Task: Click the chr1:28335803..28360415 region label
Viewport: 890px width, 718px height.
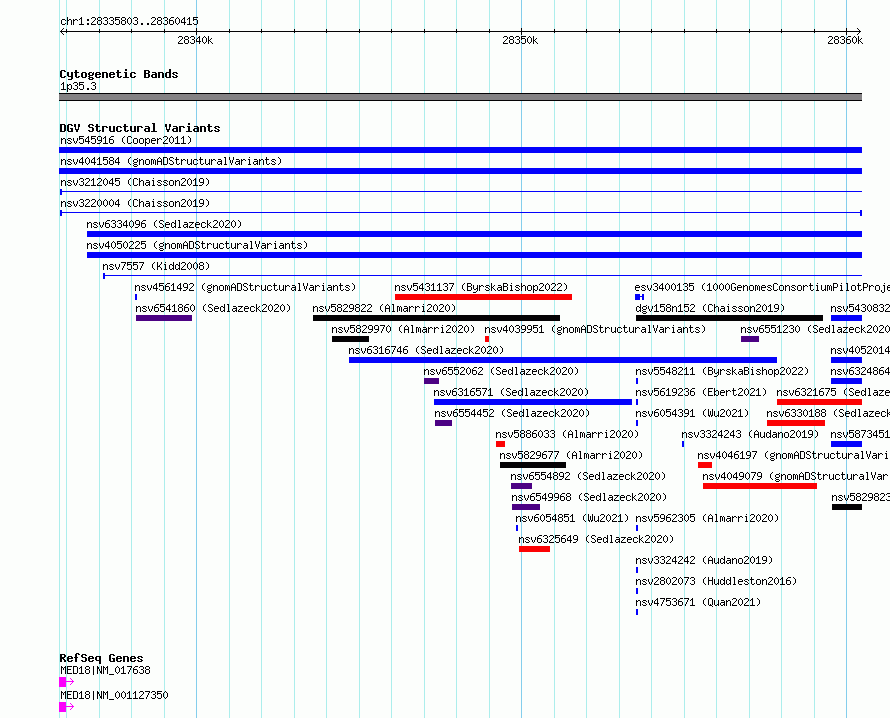Action: pos(129,22)
